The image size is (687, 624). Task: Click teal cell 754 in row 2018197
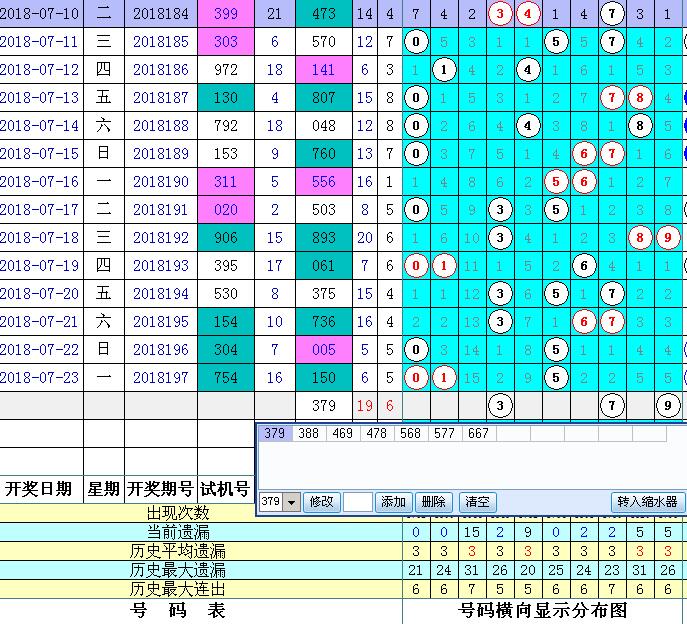pyautogui.click(x=226, y=378)
